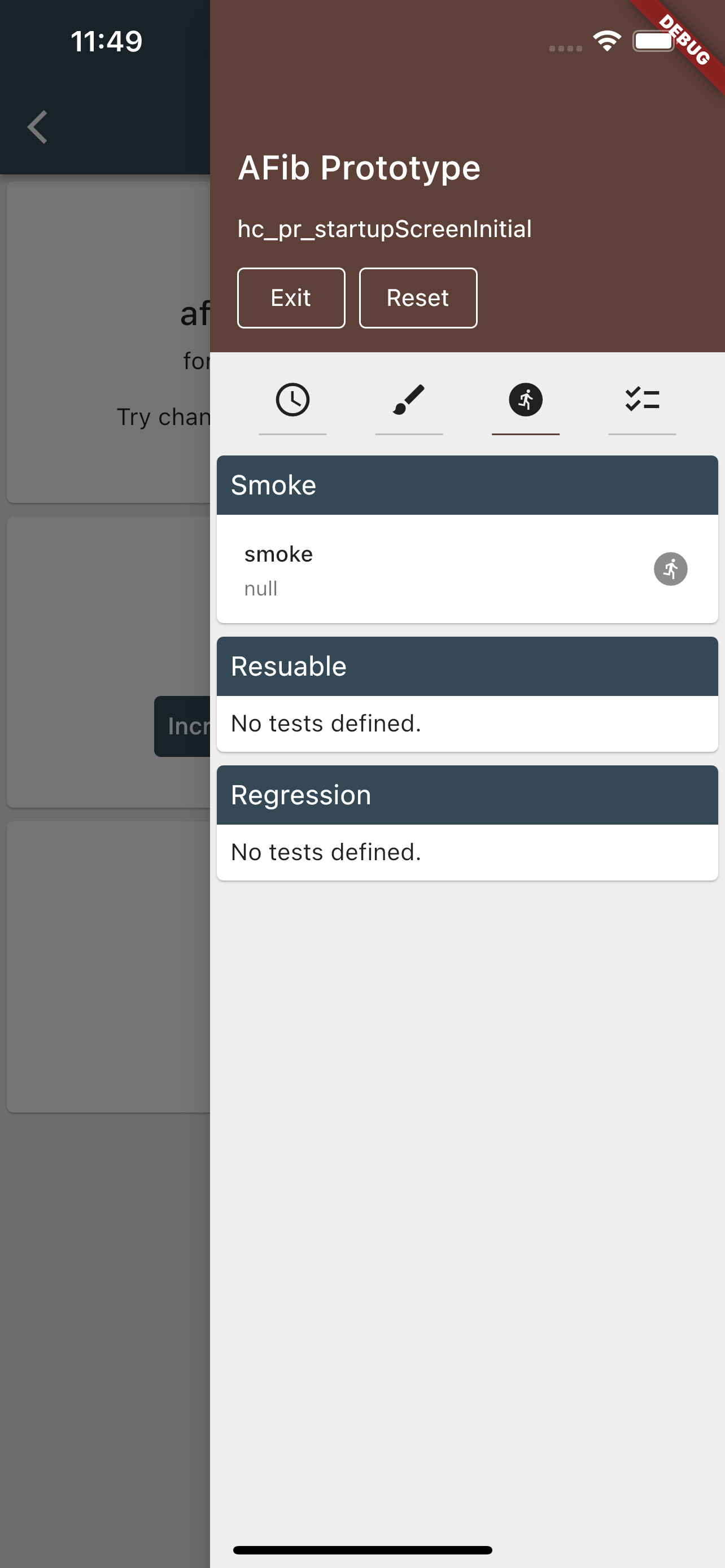Screen dimensions: 725x1568
Task: Click the Reset button
Action: coord(418,298)
